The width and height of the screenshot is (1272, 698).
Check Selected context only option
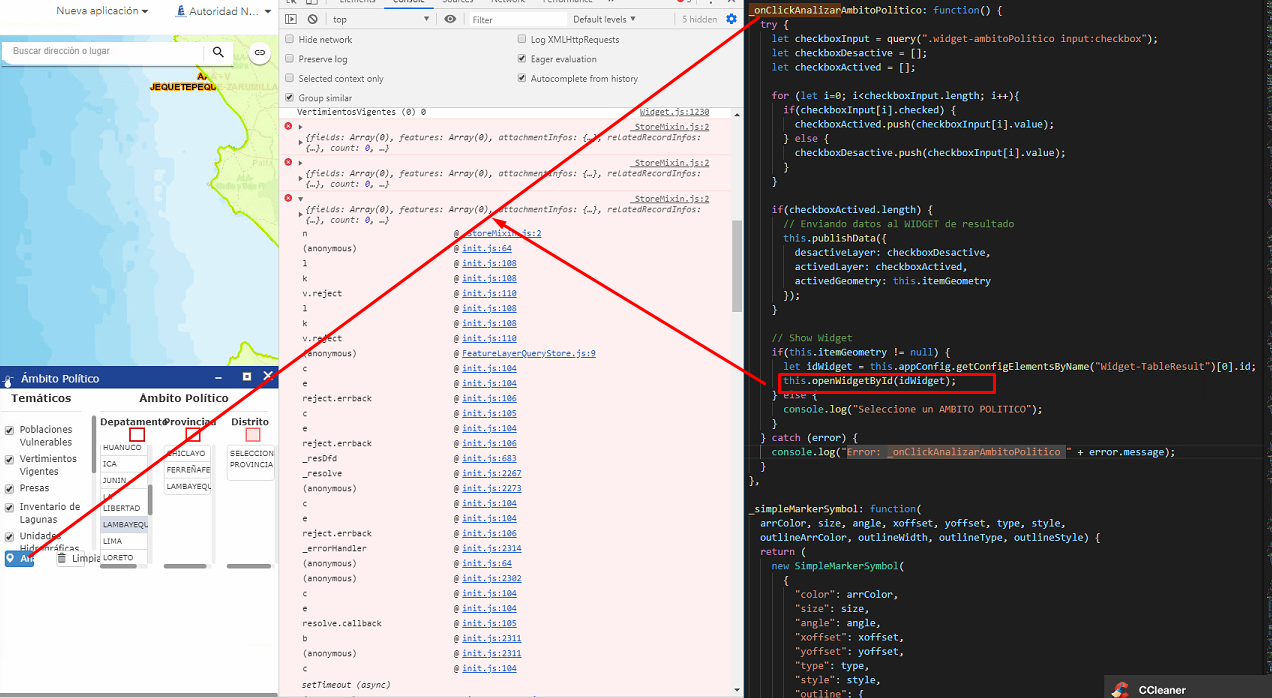tap(290, 78)
